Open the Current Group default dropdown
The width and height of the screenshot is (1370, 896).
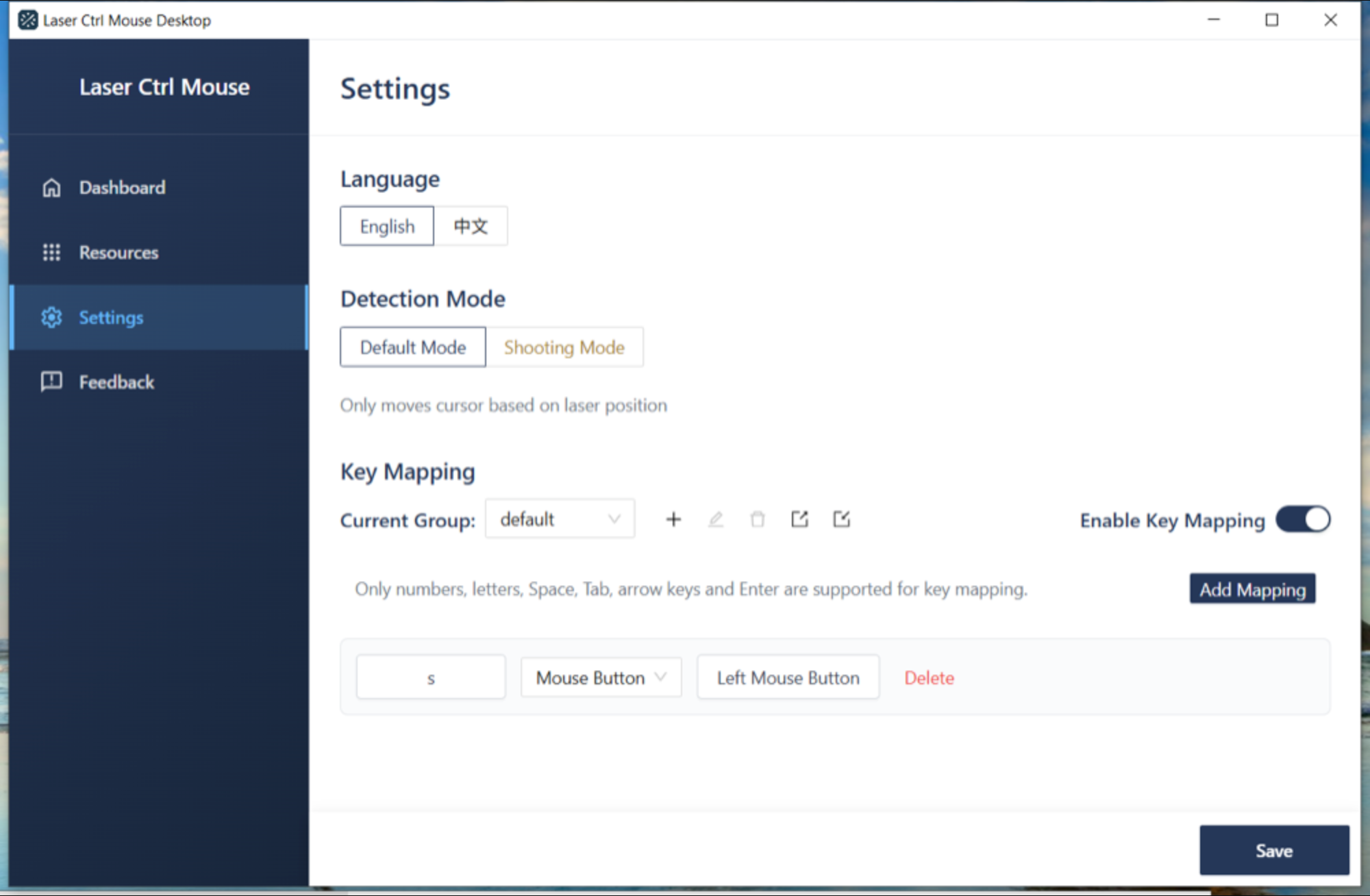pos(560,519)
